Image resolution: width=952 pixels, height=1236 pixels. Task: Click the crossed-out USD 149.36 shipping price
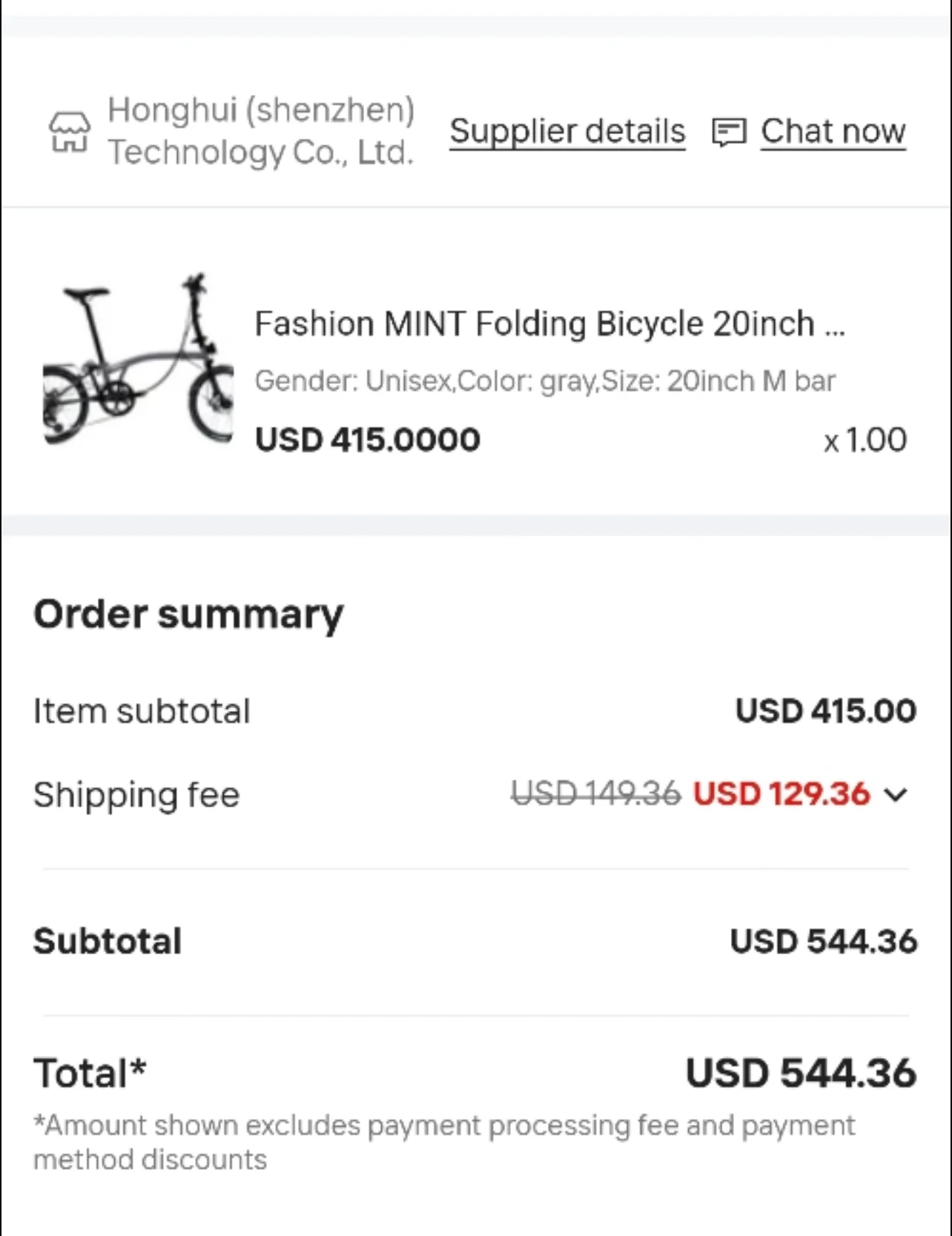[x=595, y=794]
